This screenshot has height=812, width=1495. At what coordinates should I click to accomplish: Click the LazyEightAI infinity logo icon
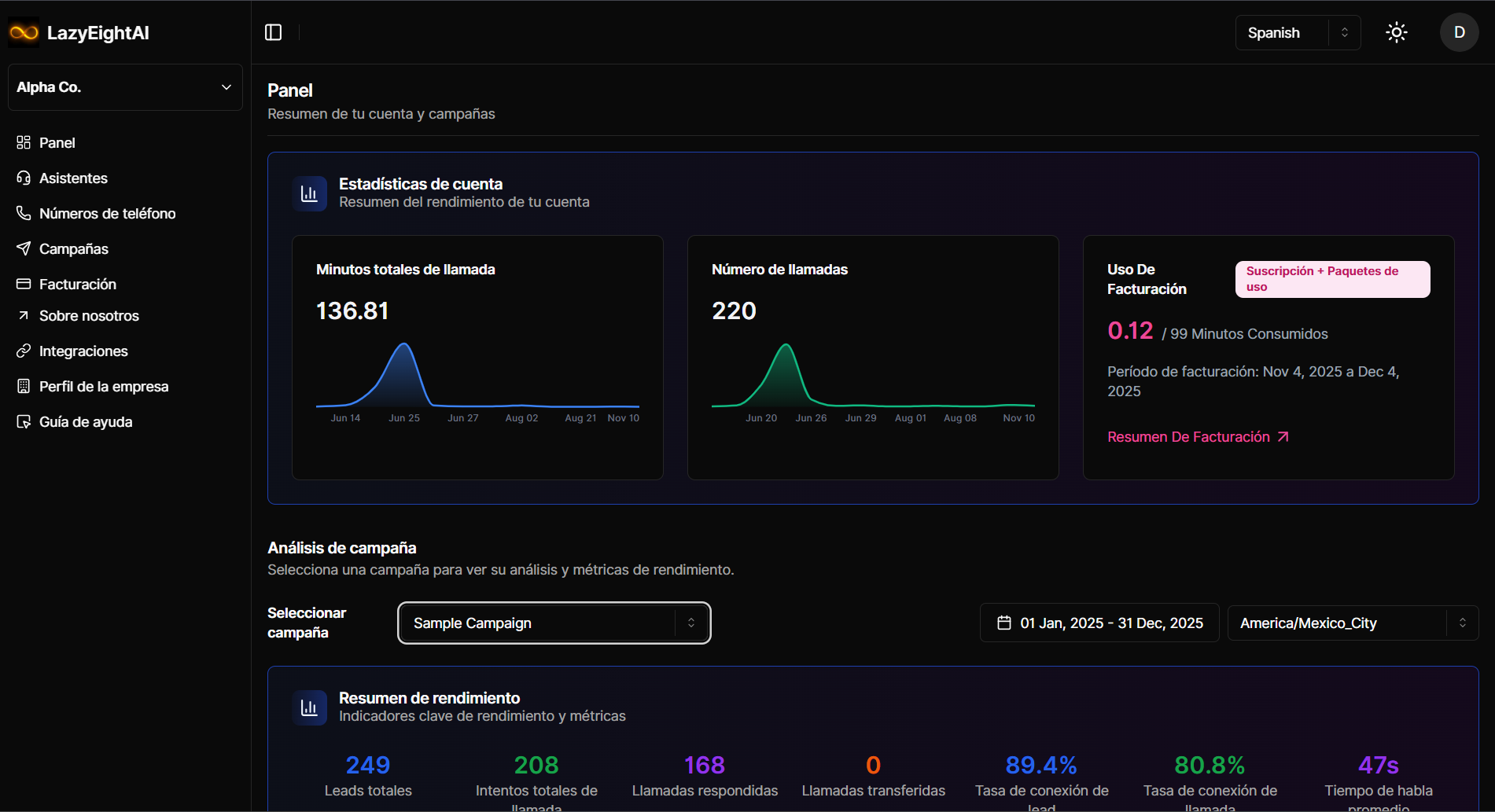coord(24,32)
